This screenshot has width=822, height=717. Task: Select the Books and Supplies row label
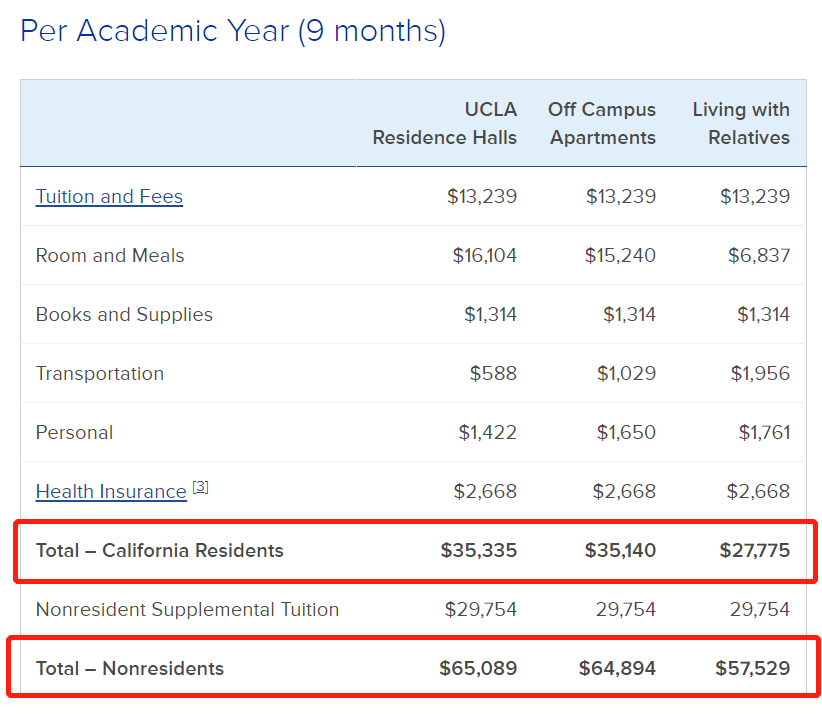pyautogui.click(x=124, y=314)
